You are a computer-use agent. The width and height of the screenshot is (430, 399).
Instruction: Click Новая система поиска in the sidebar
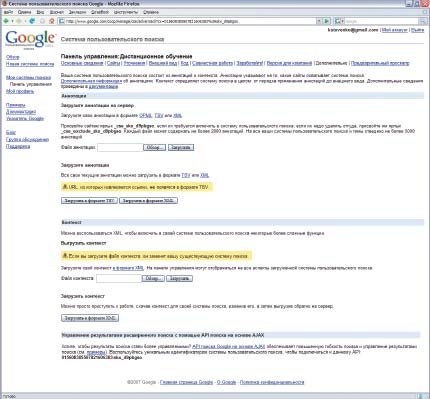(x=30, y=64)
